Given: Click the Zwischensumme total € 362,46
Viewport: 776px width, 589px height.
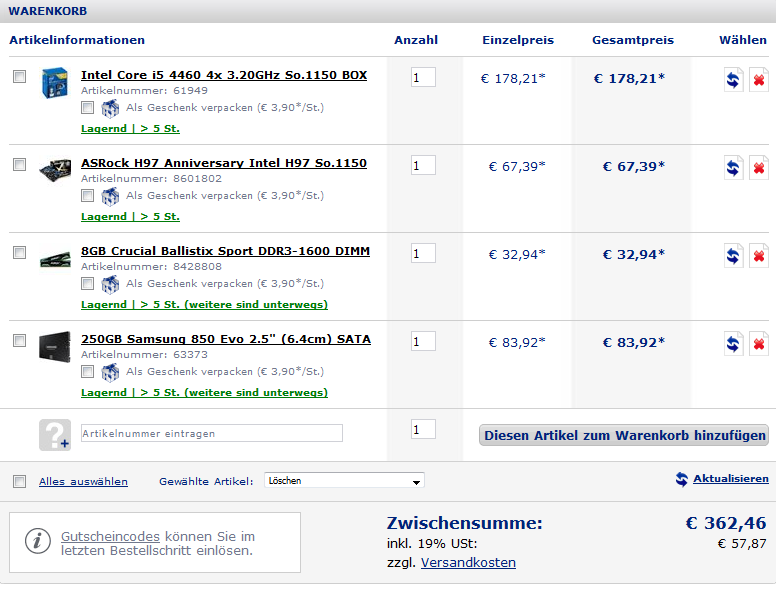Looking at the screenshot, I should click(726, 523).
